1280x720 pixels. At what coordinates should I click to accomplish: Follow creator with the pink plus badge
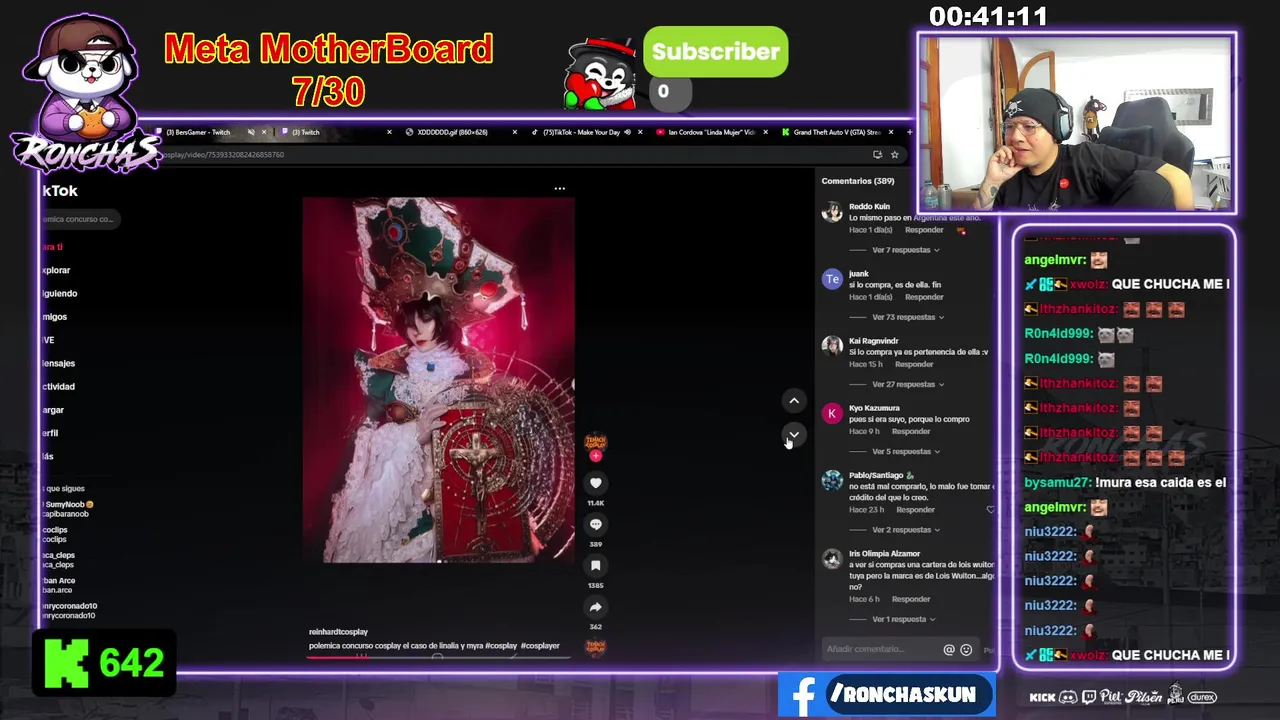(x=596, y=456)
